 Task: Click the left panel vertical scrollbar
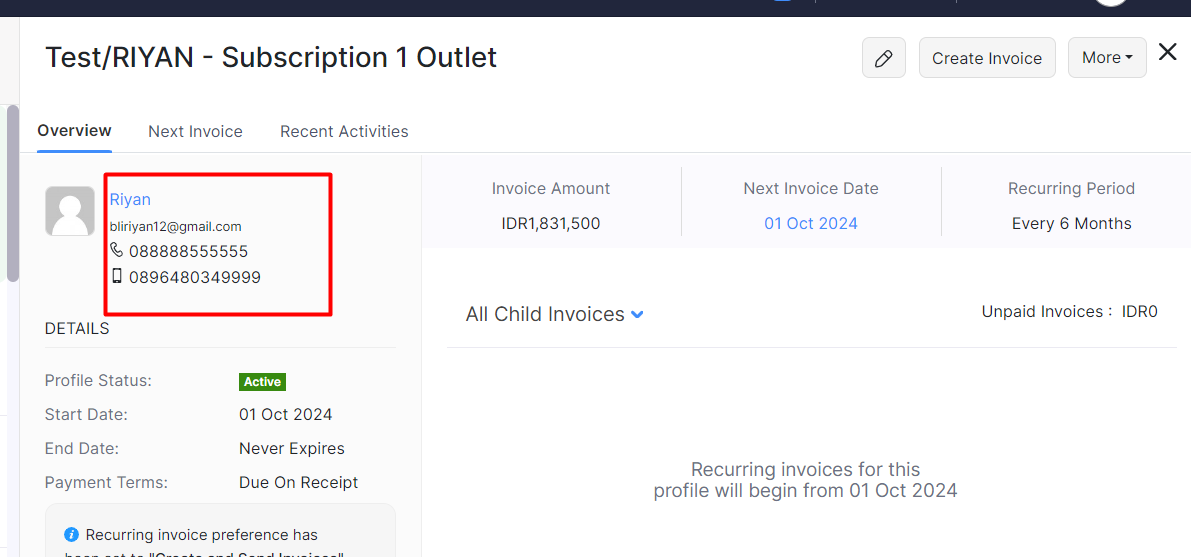tap(13, 194)
